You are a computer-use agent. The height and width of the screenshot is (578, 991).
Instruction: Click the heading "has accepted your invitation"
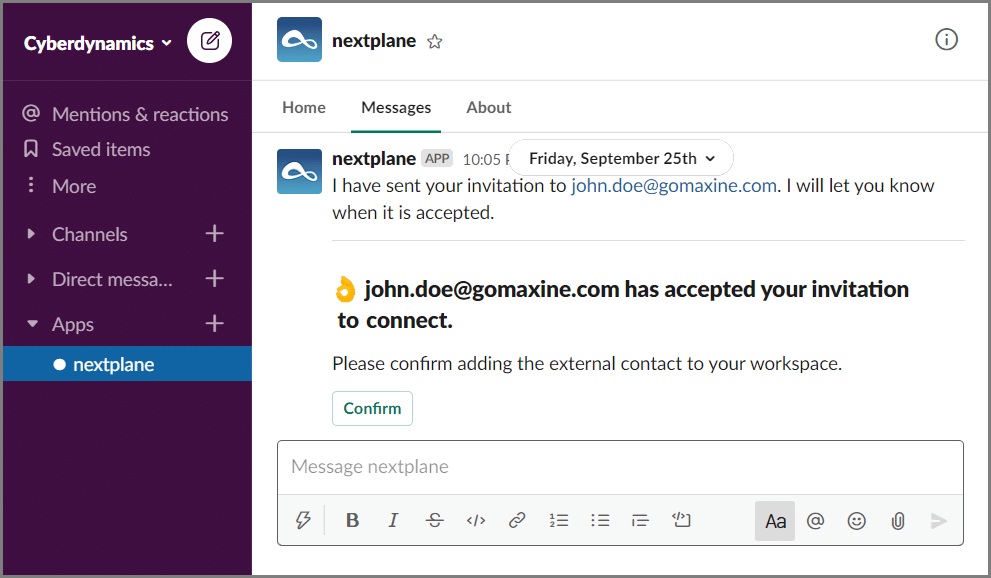pos(767,289)
